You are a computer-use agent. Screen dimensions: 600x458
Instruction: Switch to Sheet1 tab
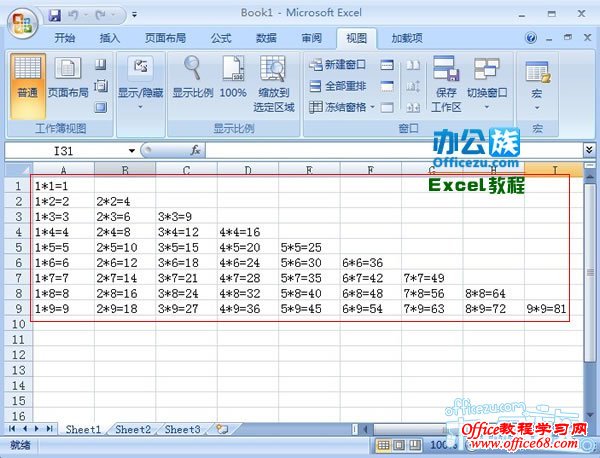[83, 429]
